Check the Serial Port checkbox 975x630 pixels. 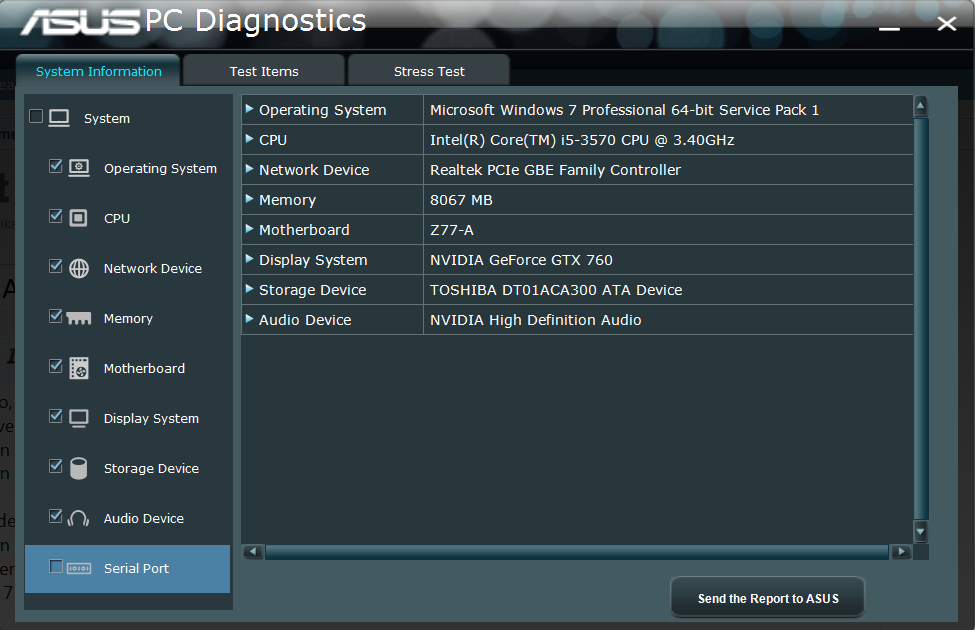tap(56, 567)
